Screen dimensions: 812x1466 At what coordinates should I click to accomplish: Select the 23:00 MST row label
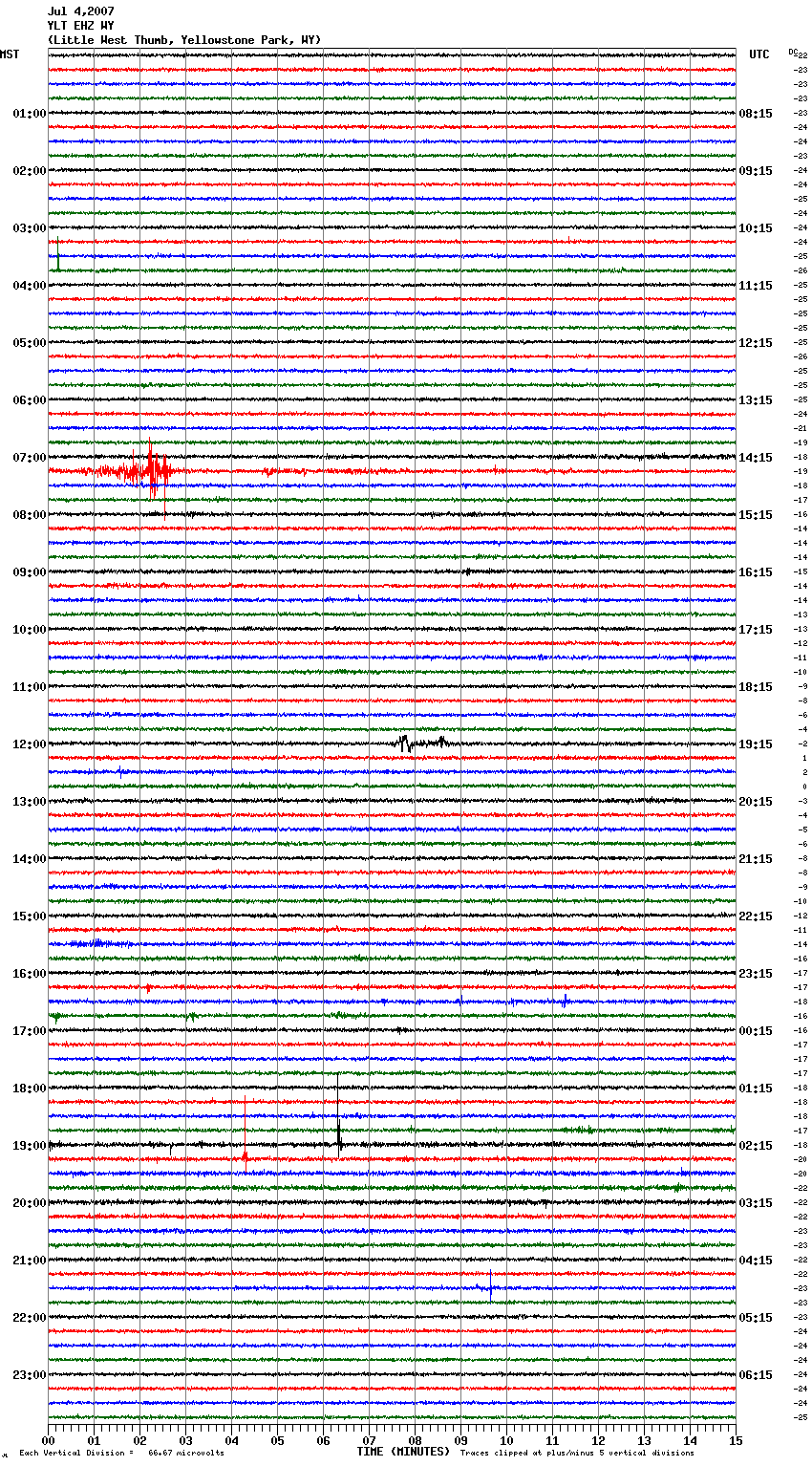(29, 1375)
